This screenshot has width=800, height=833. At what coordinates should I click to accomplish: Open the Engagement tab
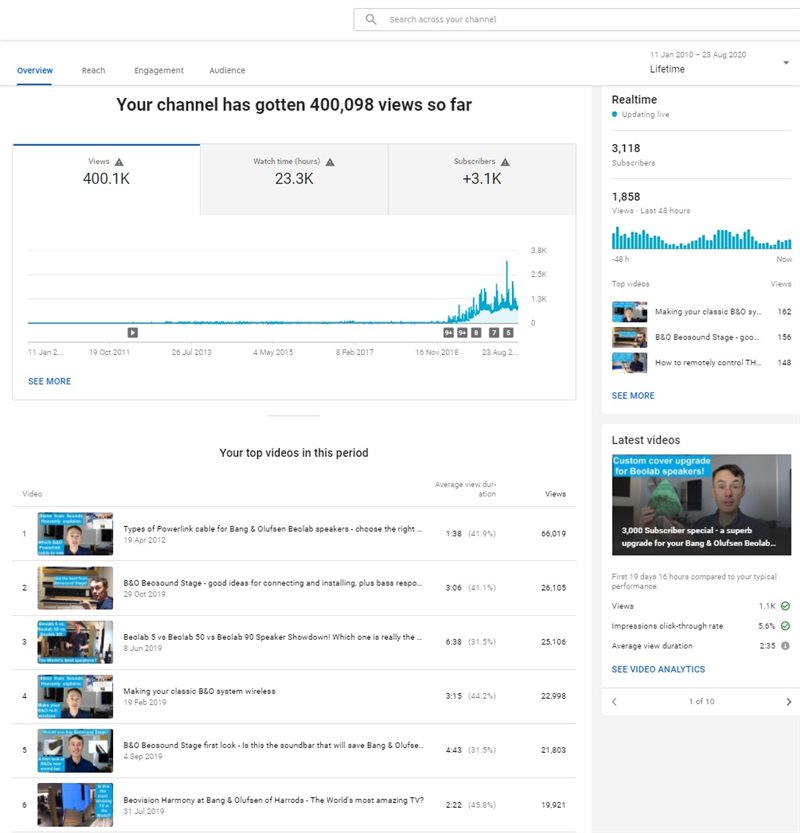point(159,71)
